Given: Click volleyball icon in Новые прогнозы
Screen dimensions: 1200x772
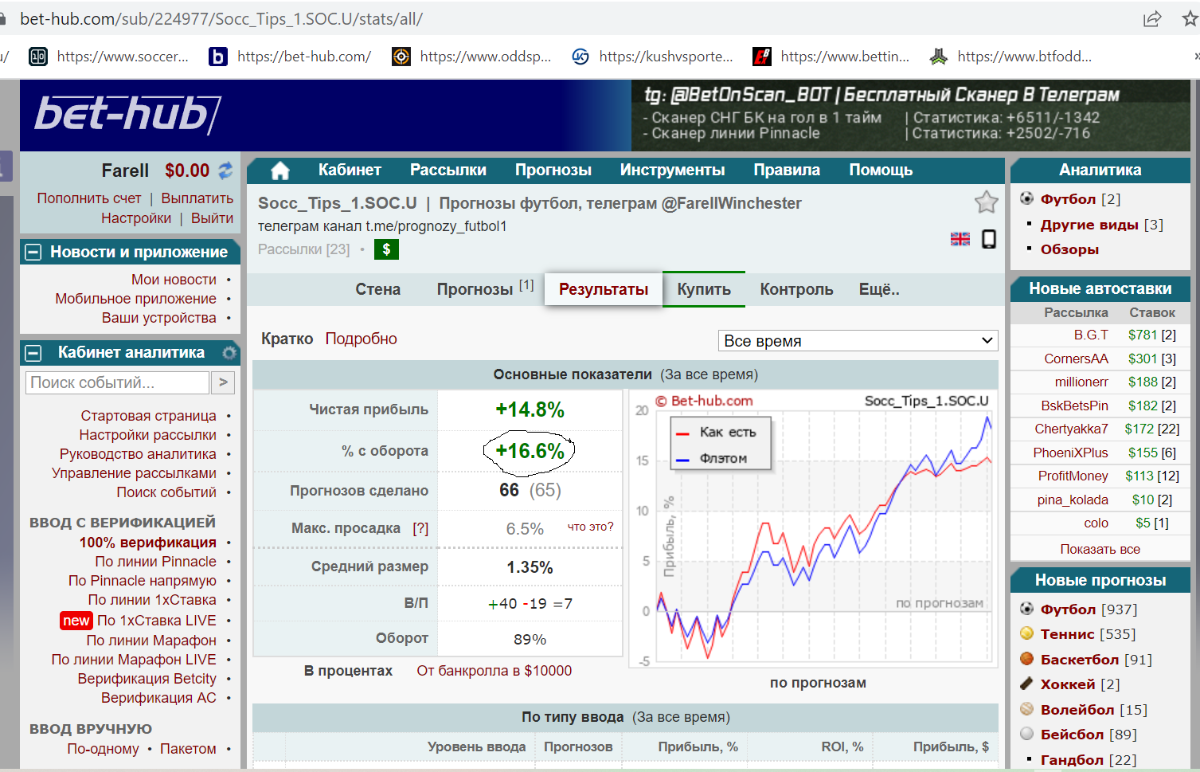Looking at the screenshot, I should pyautogui.click(x=1027, y=709).
